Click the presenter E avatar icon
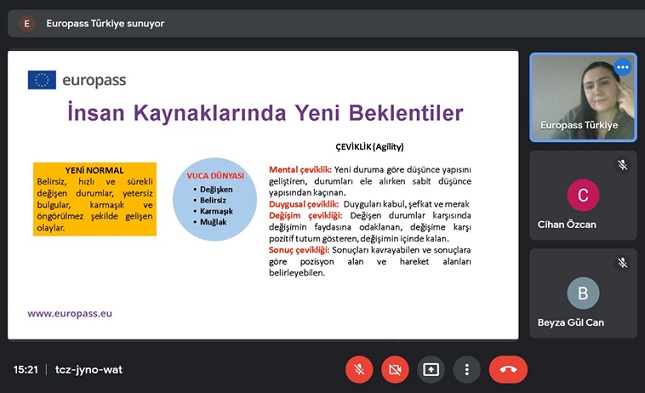The image size is (645, 393). click(27, 23)
